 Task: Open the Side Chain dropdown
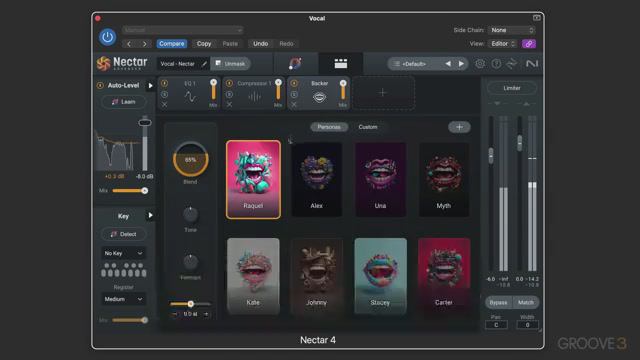pos(512,30)
